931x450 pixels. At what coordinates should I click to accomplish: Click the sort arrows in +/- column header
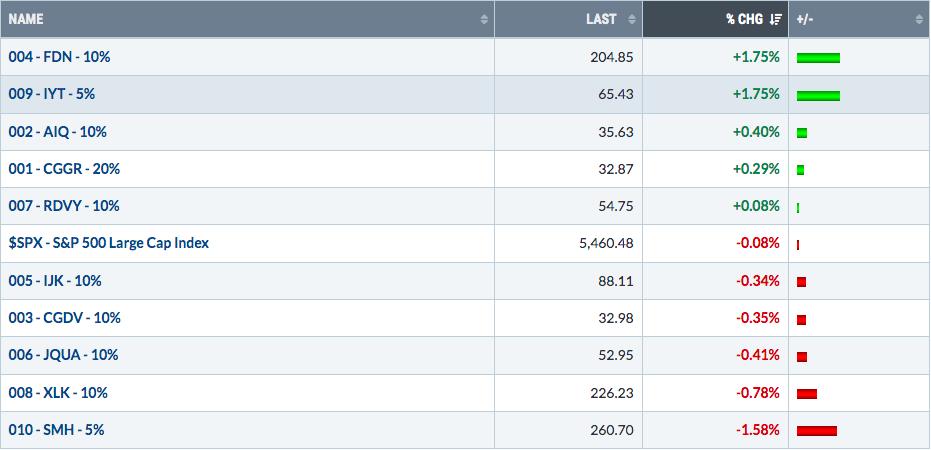coord(919,20)
